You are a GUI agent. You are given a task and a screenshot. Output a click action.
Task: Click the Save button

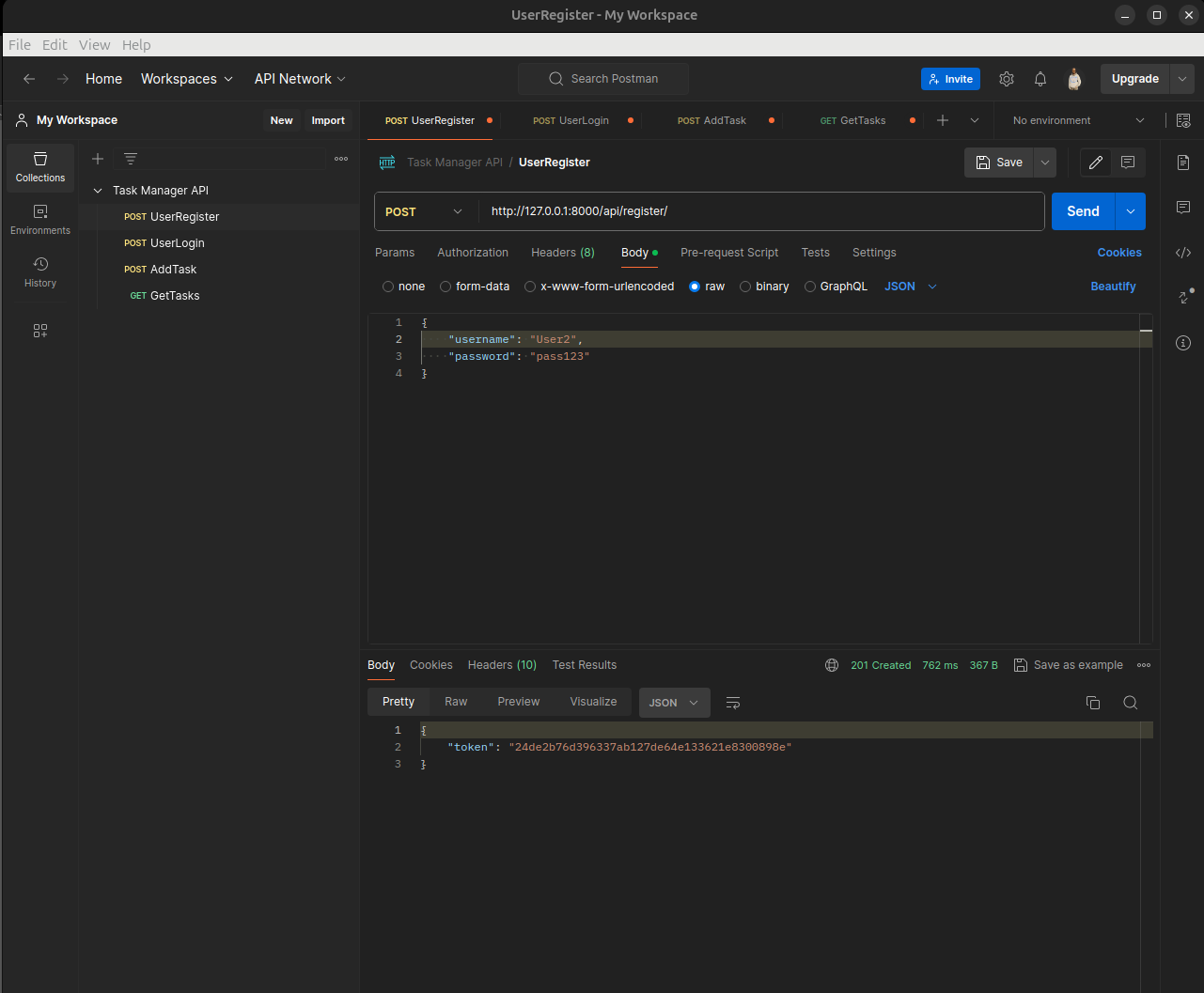click(x=999, y=163)
